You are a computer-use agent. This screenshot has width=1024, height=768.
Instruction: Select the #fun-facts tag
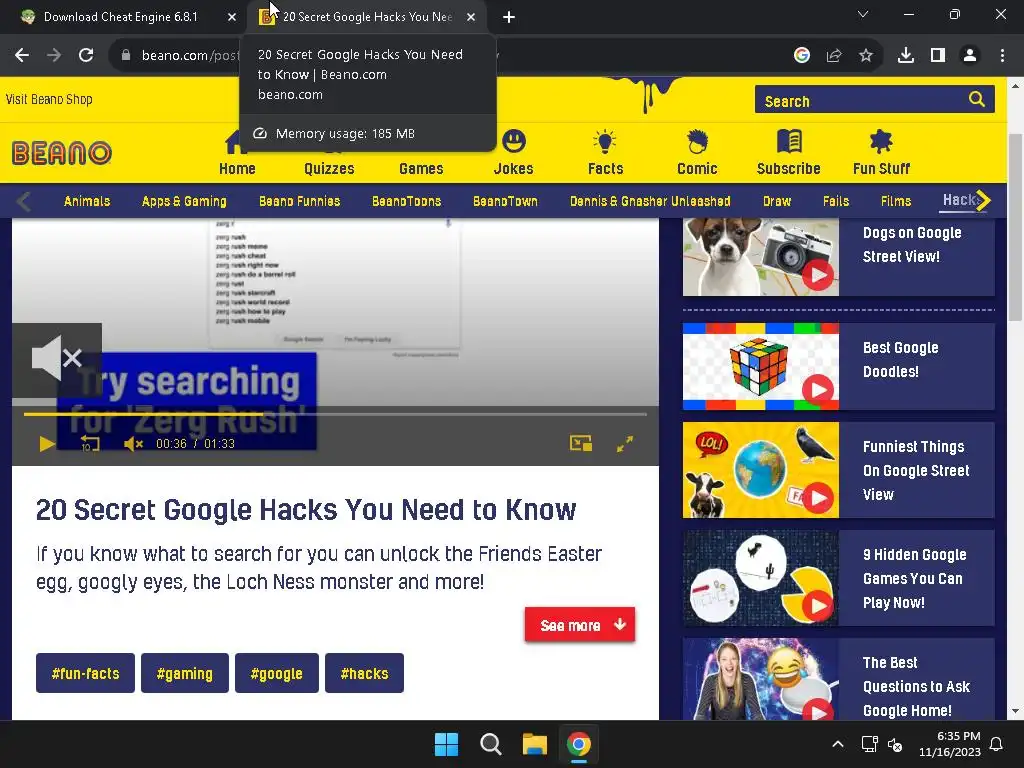coord(86,673)
